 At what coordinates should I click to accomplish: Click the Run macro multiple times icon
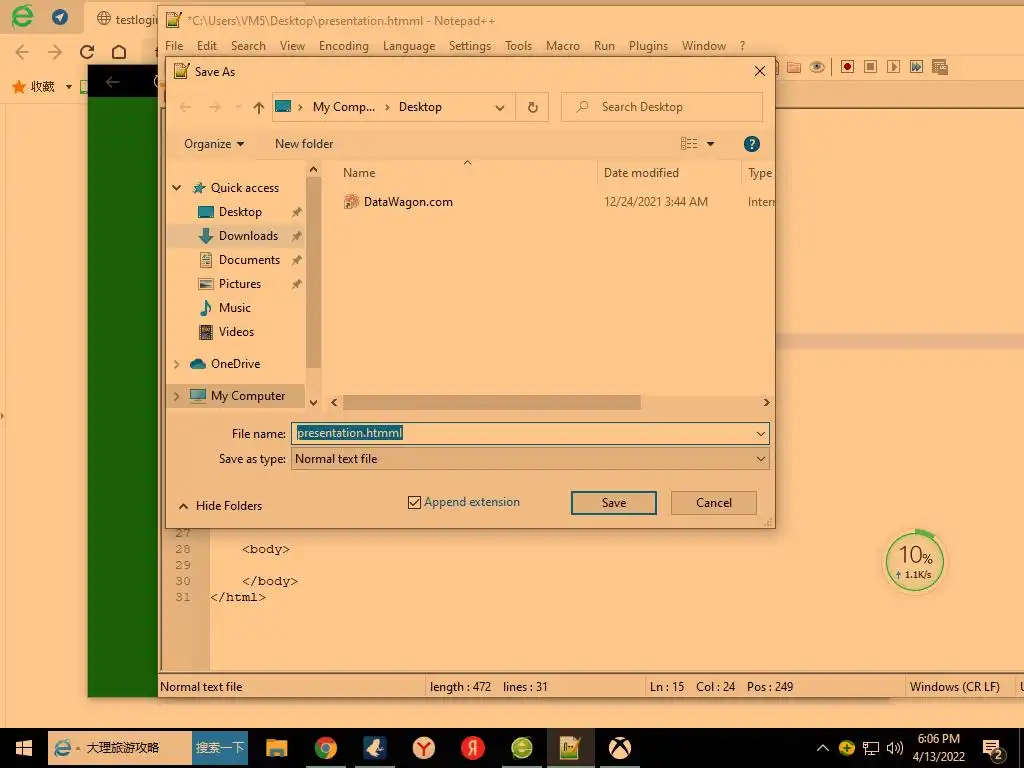916,67
